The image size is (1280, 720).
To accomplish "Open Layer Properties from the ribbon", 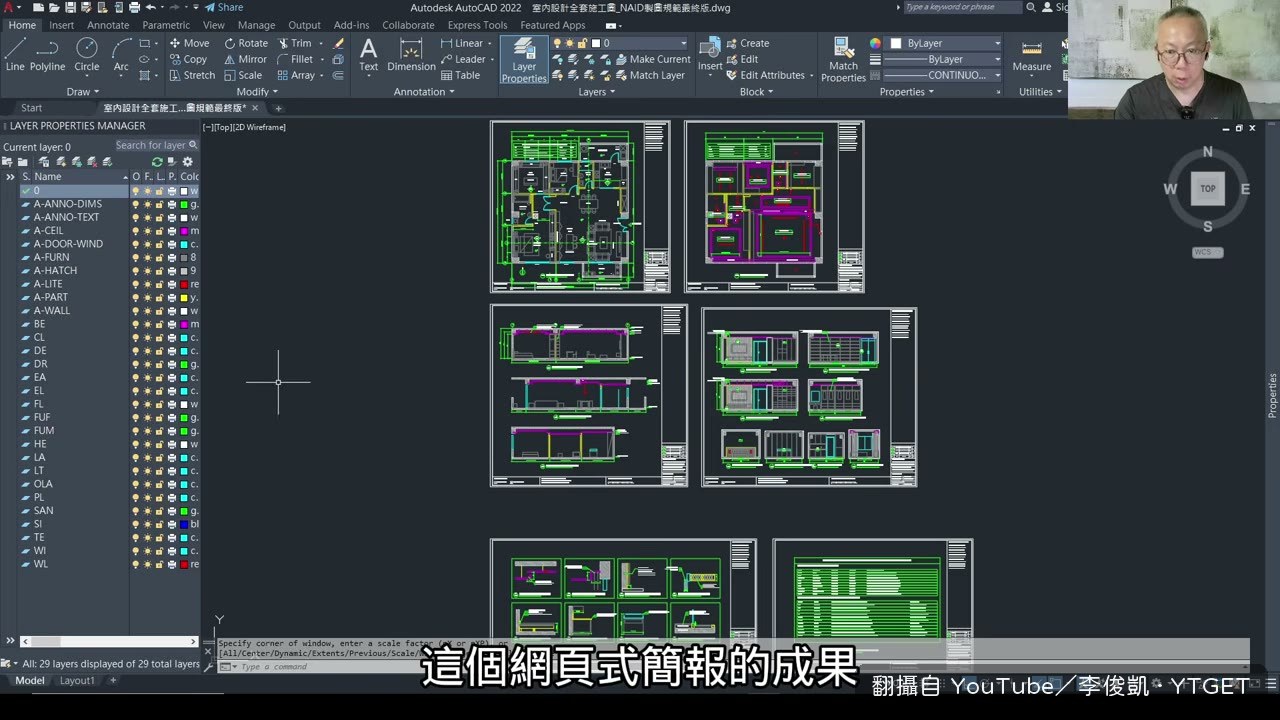I will [x=524, y=60].
